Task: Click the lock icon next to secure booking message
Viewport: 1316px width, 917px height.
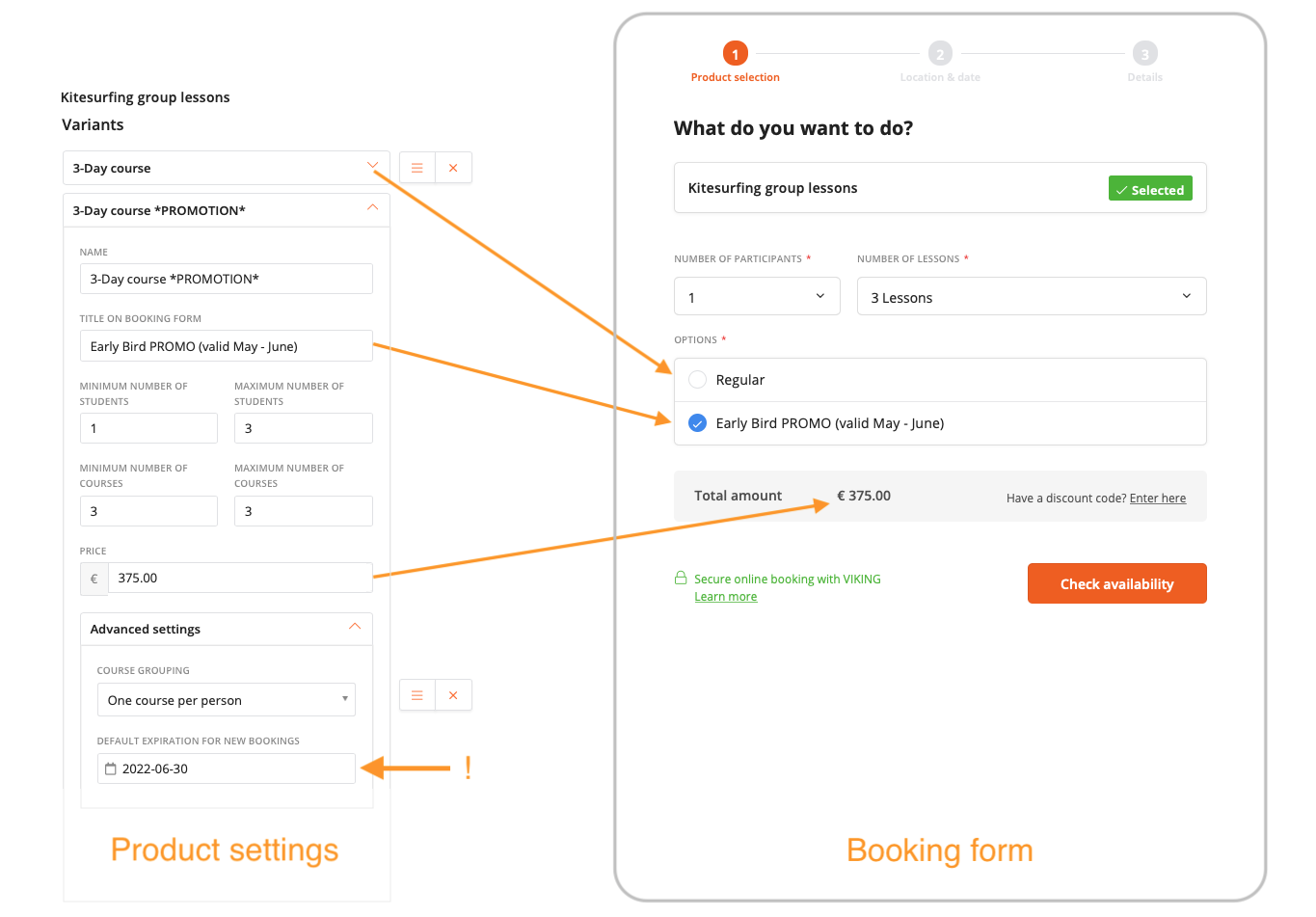Action: [x=681, y=579]
